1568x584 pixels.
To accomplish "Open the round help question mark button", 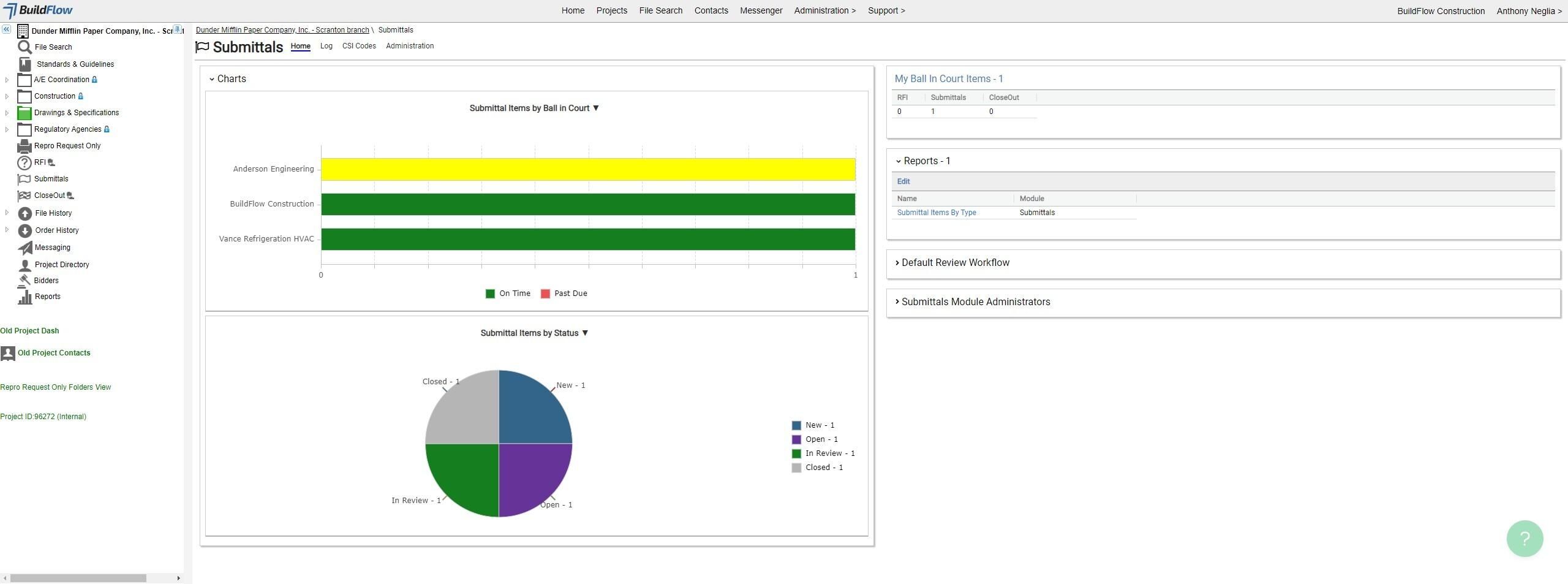I will [x=1525, y=539].
